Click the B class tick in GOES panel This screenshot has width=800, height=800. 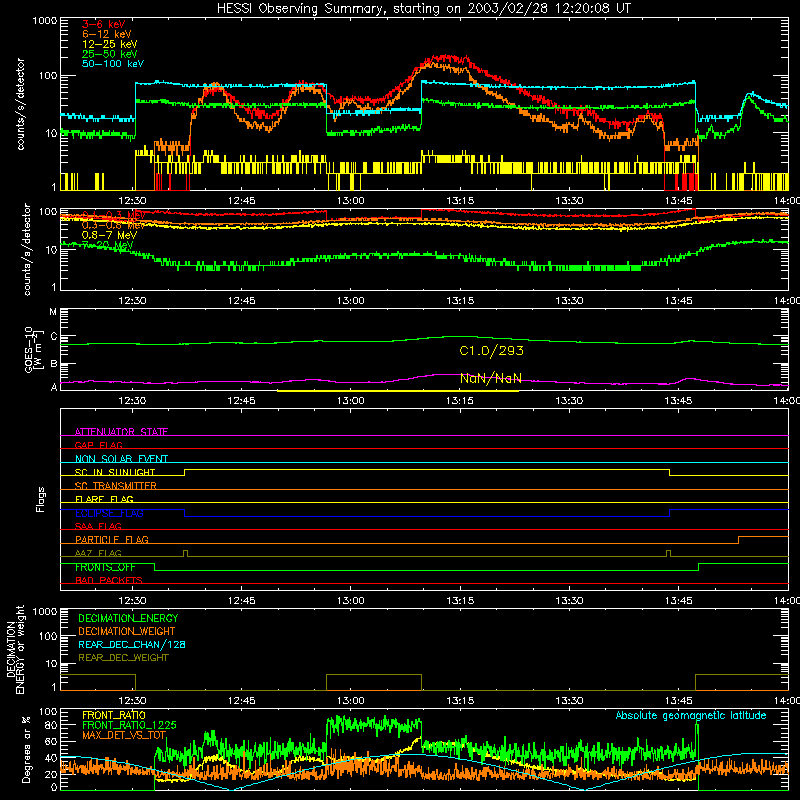[54, 364]
